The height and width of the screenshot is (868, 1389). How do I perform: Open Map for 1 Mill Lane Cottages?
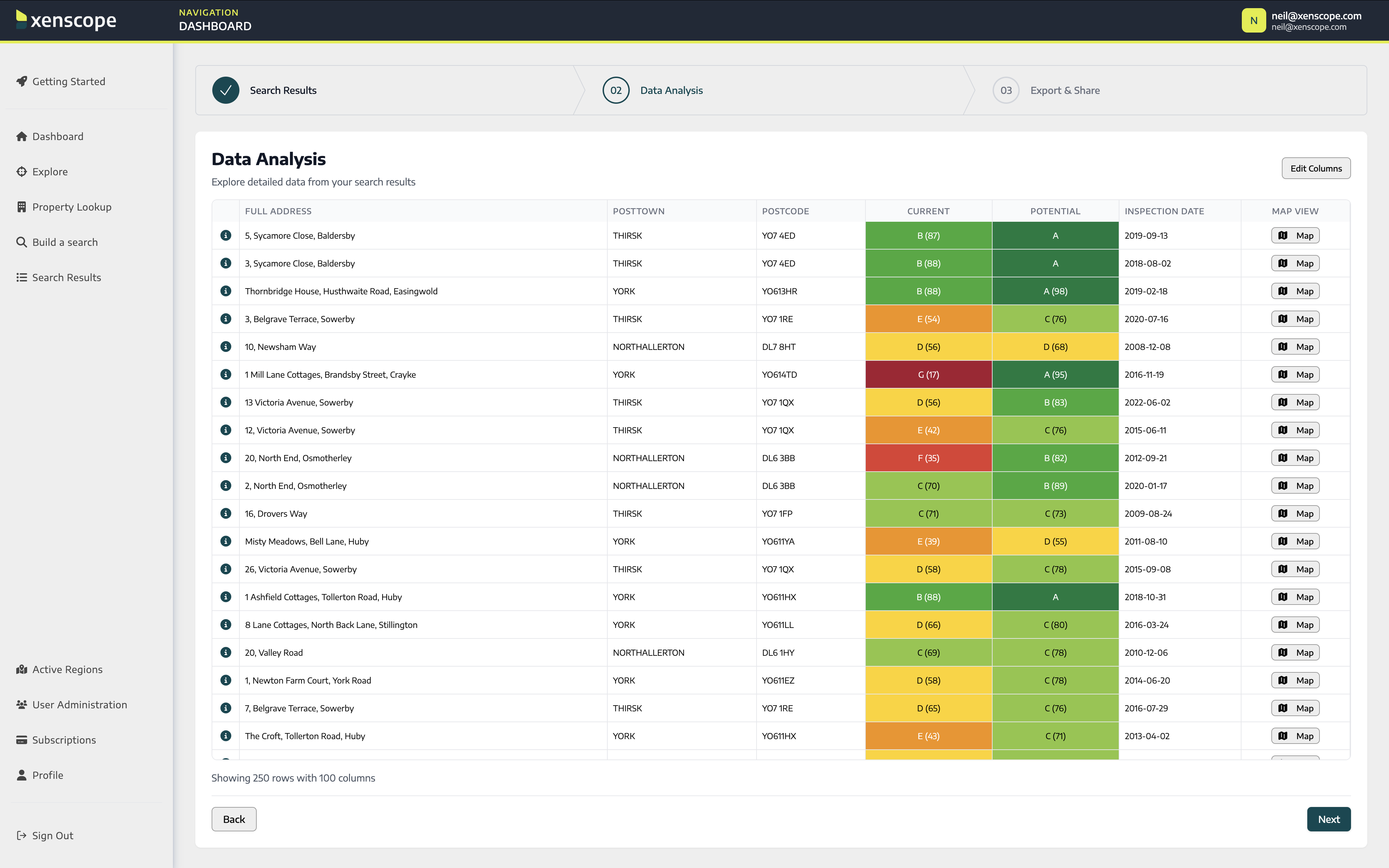click(1295, 374)
